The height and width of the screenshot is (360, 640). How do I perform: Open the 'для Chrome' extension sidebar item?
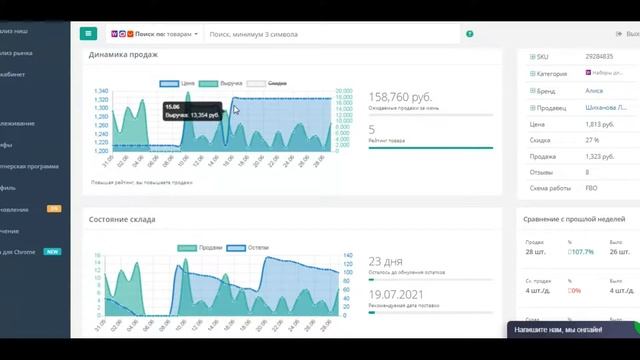coord(18,252)
